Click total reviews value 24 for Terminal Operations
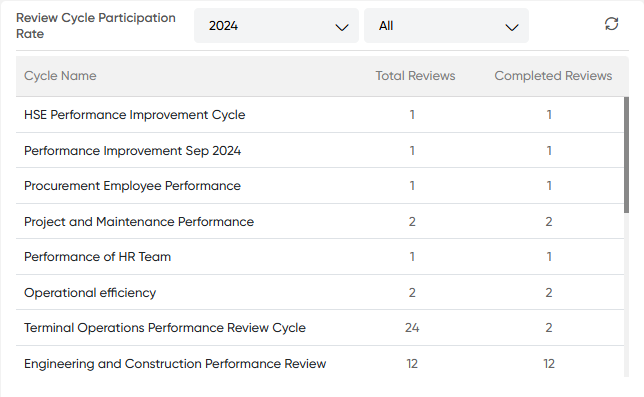The image size is (644, 397). pos(412,328)
